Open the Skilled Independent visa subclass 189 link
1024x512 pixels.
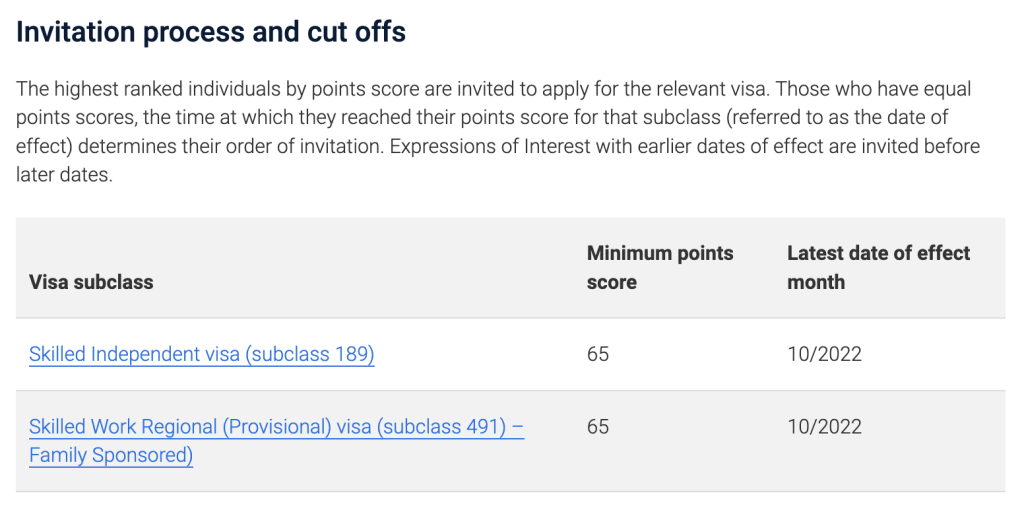pyautogui.click(x=201, y=354)
